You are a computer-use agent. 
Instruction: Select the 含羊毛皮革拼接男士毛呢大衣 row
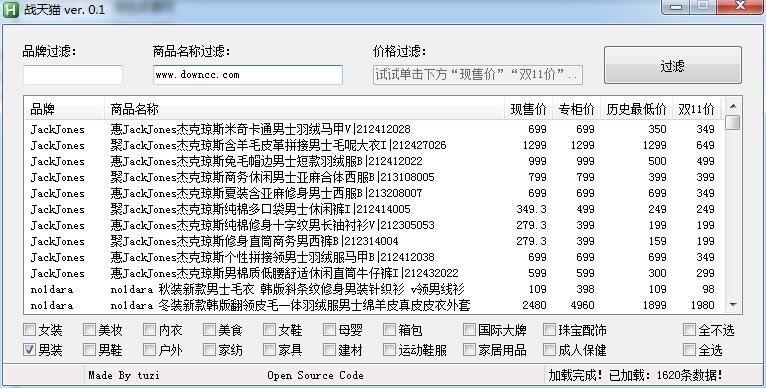click(x=374, y=145)
